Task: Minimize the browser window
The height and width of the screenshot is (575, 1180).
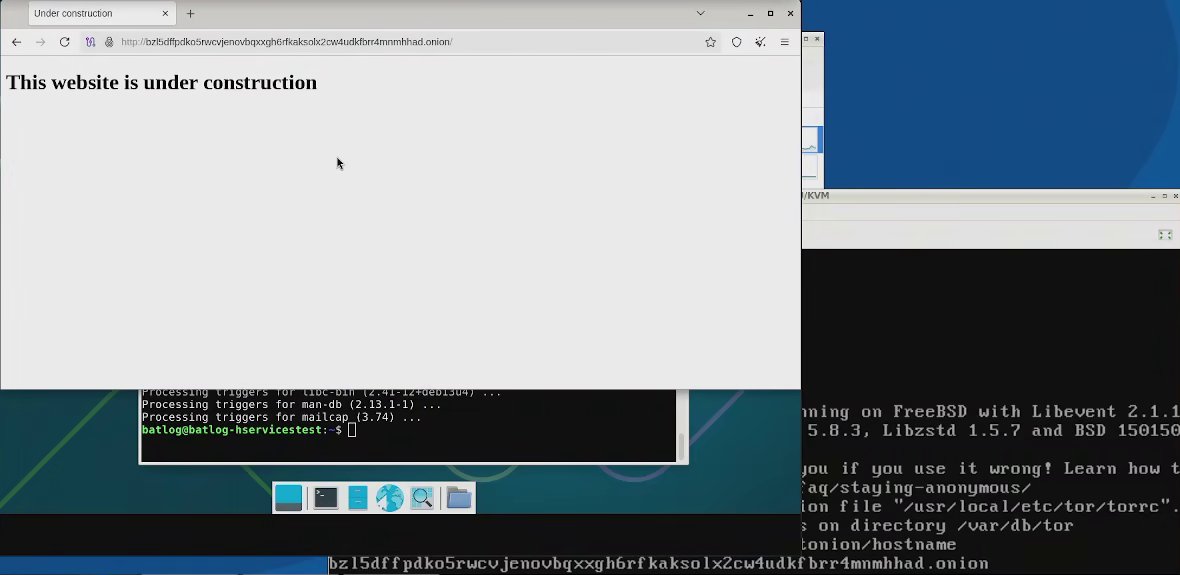Action: (x=750, y=14)
